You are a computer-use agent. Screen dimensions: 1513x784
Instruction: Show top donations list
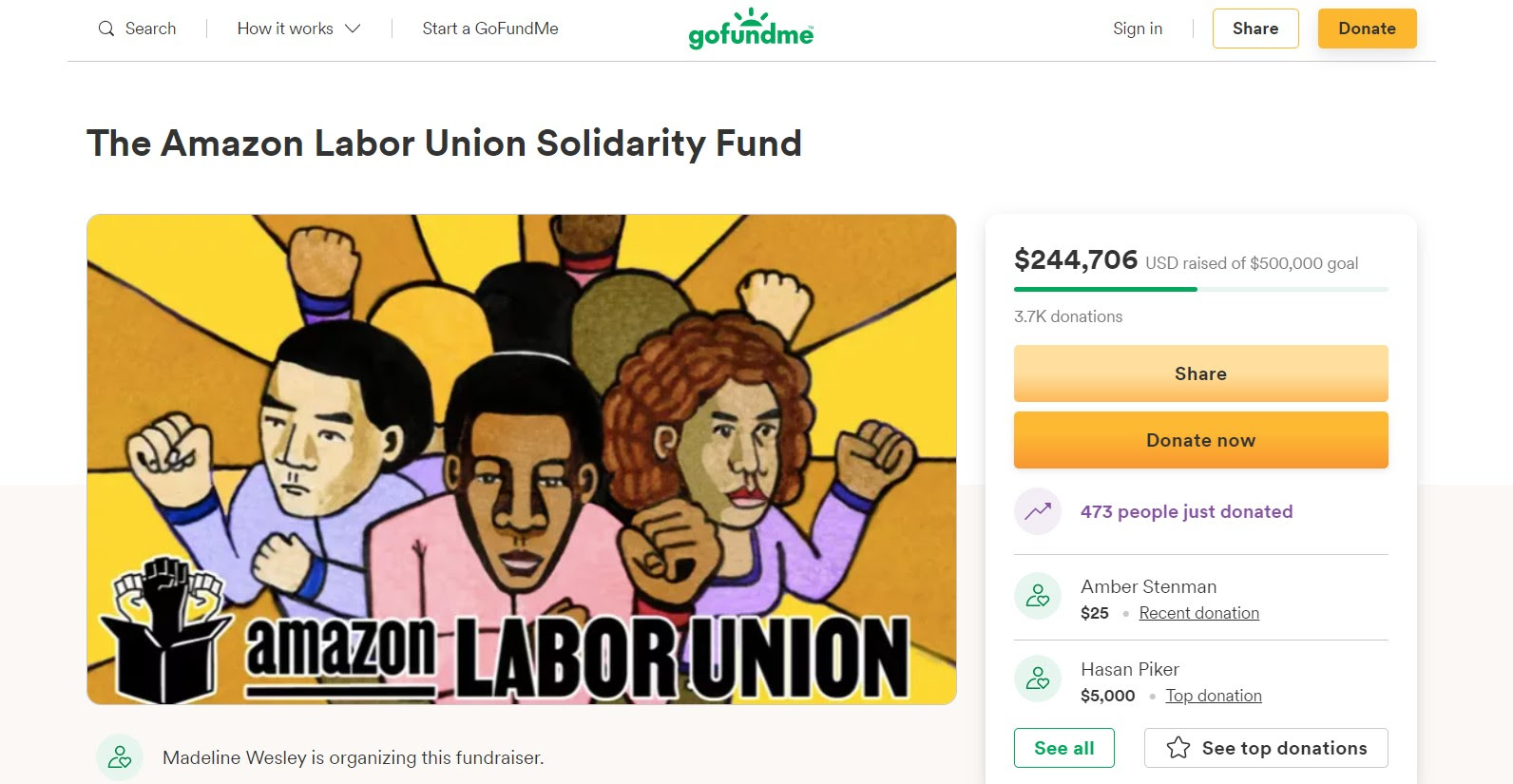1266,748
